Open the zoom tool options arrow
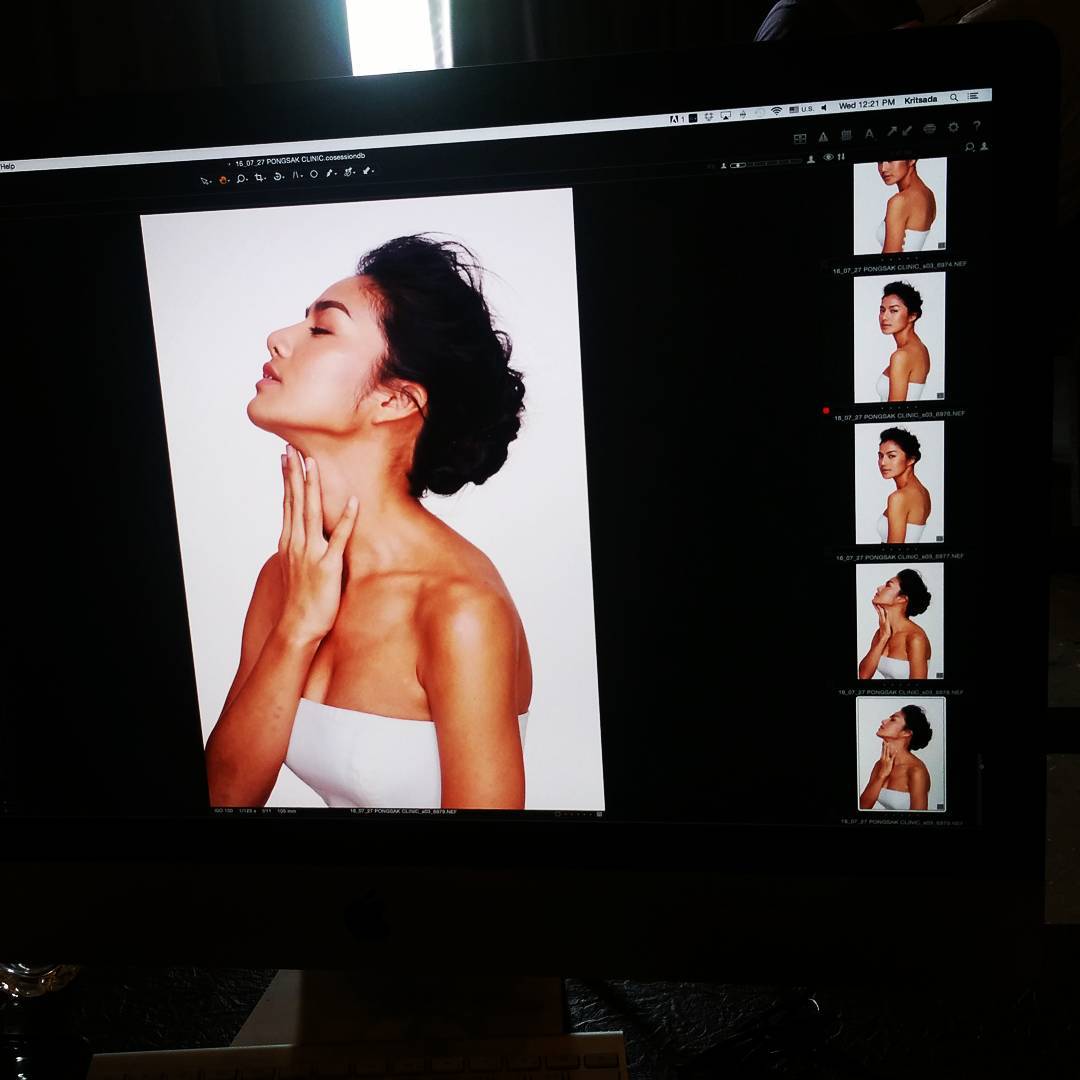 247,180
